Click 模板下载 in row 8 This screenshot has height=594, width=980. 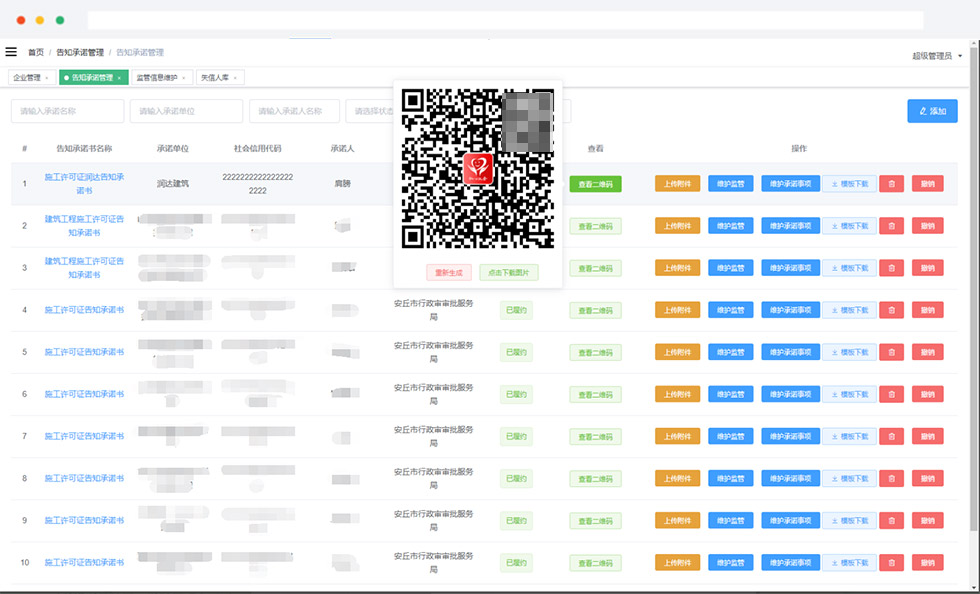click(849, 478)
